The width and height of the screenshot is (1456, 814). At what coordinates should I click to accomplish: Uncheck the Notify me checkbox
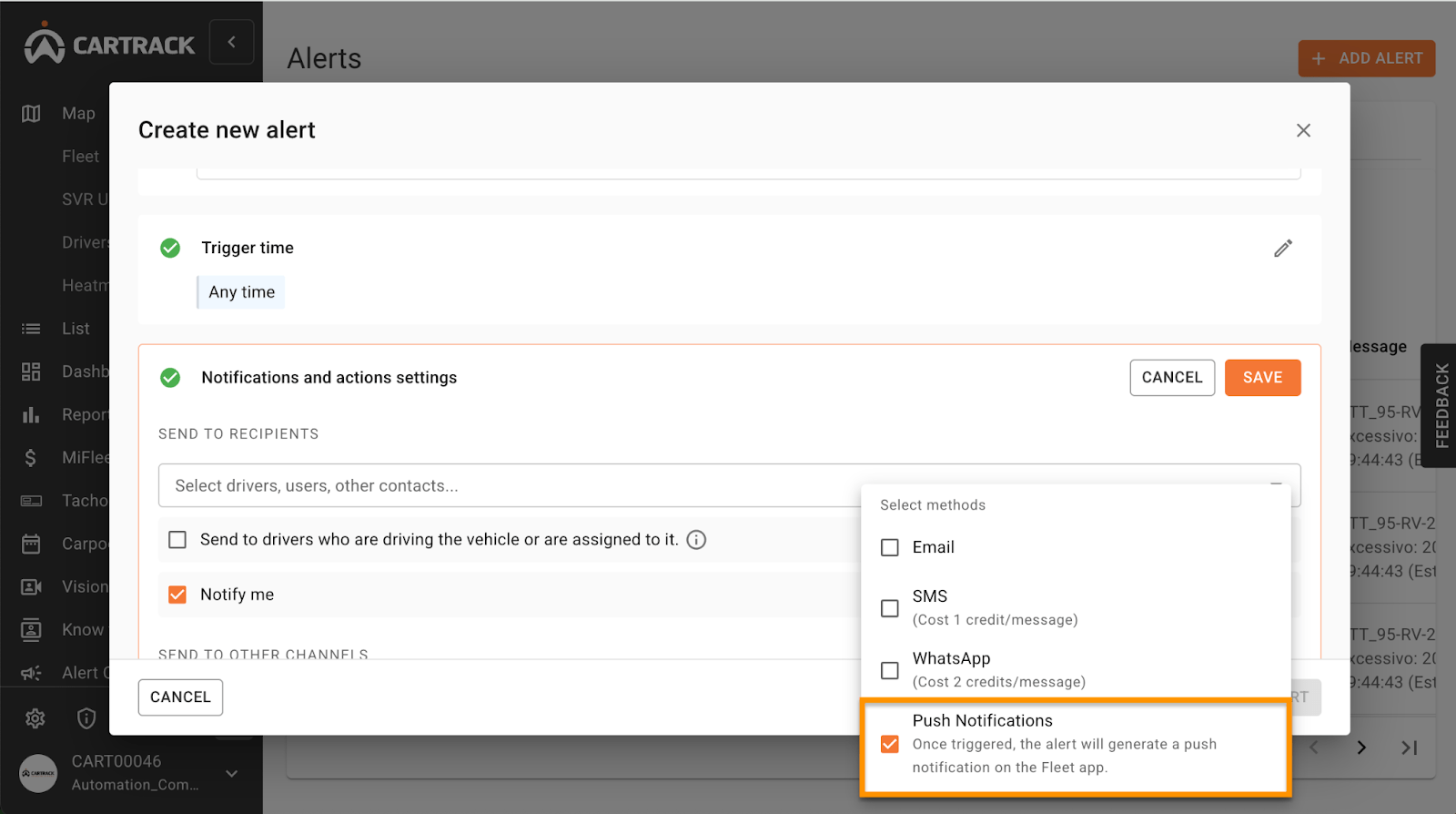coord(177,595)
